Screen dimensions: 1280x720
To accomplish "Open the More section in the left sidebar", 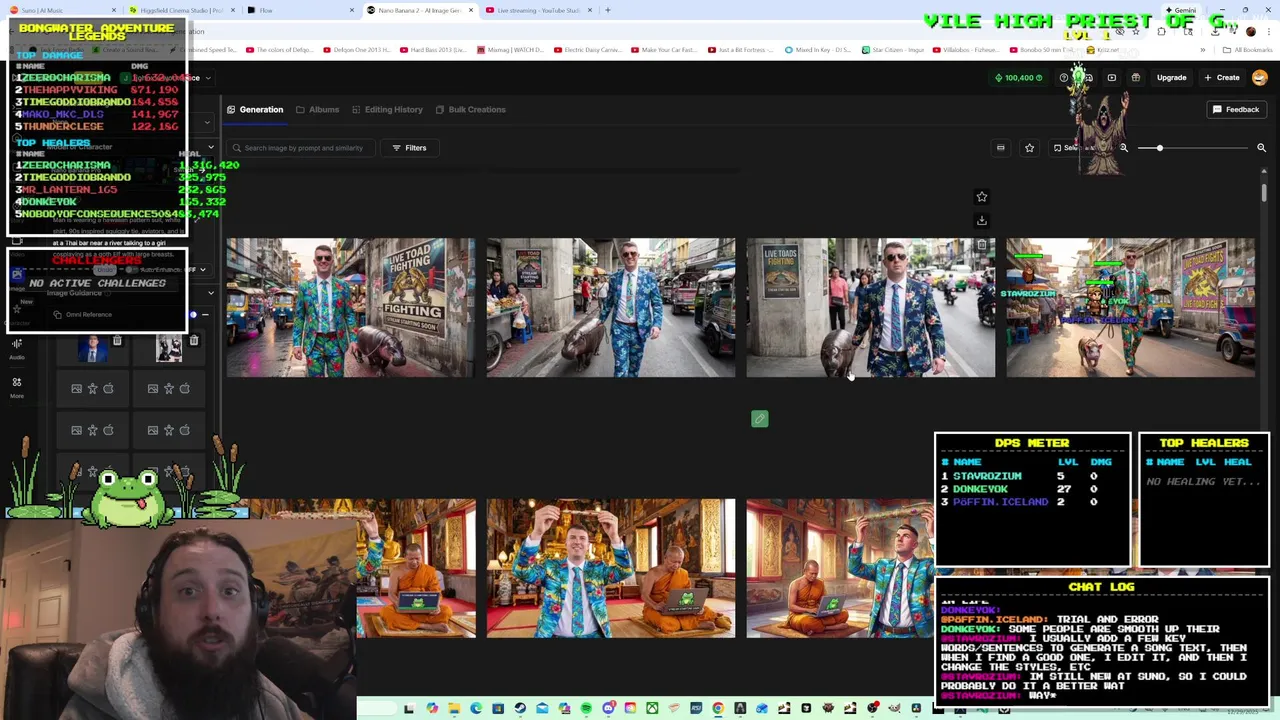I will point(17,387).
